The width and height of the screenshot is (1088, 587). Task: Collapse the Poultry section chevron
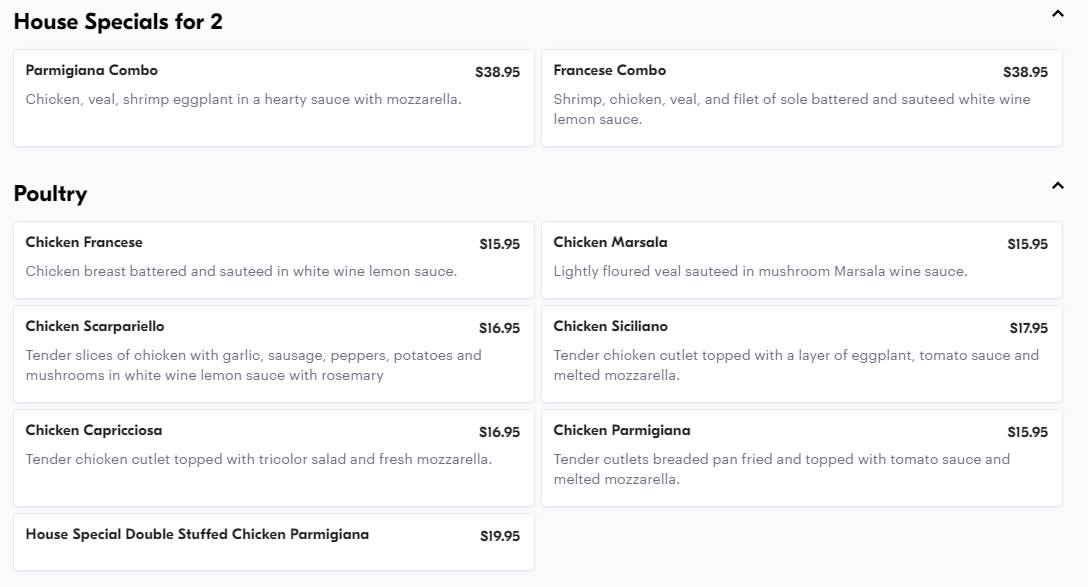click(1057, 185)
